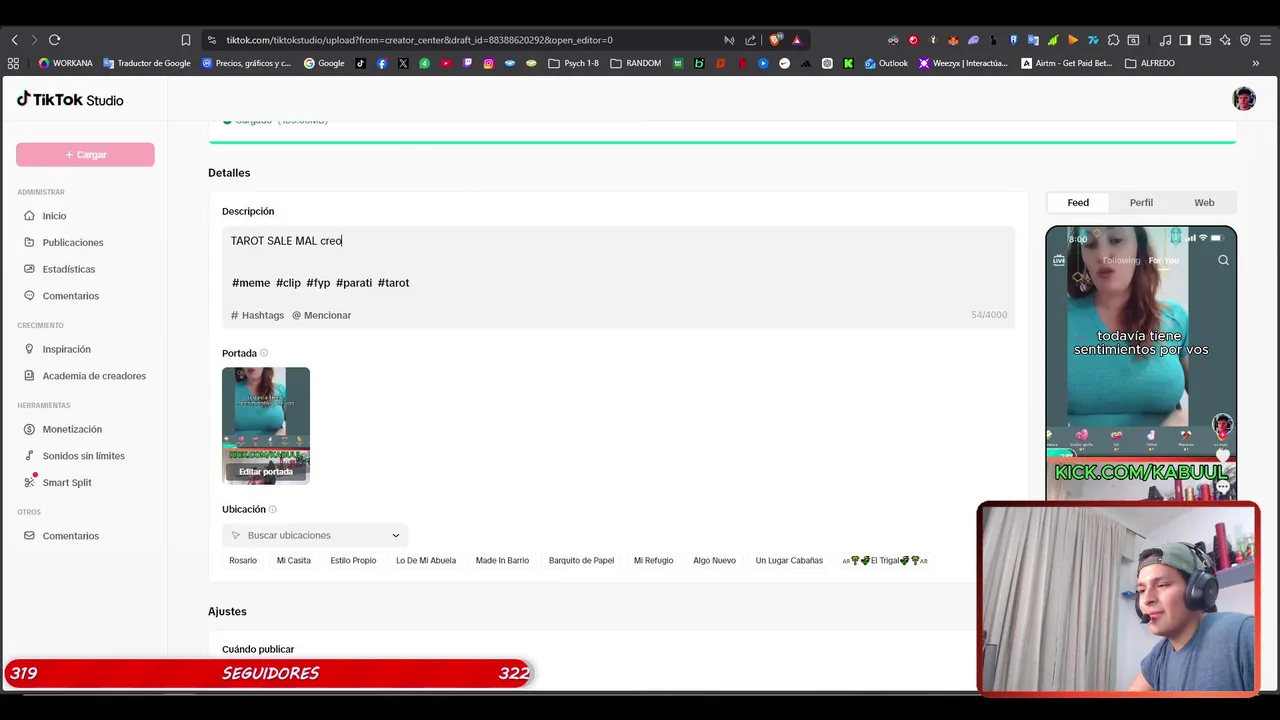The image size is (1280, 720).
Task: Open the WORKANA bookmark
Action: 66,63
